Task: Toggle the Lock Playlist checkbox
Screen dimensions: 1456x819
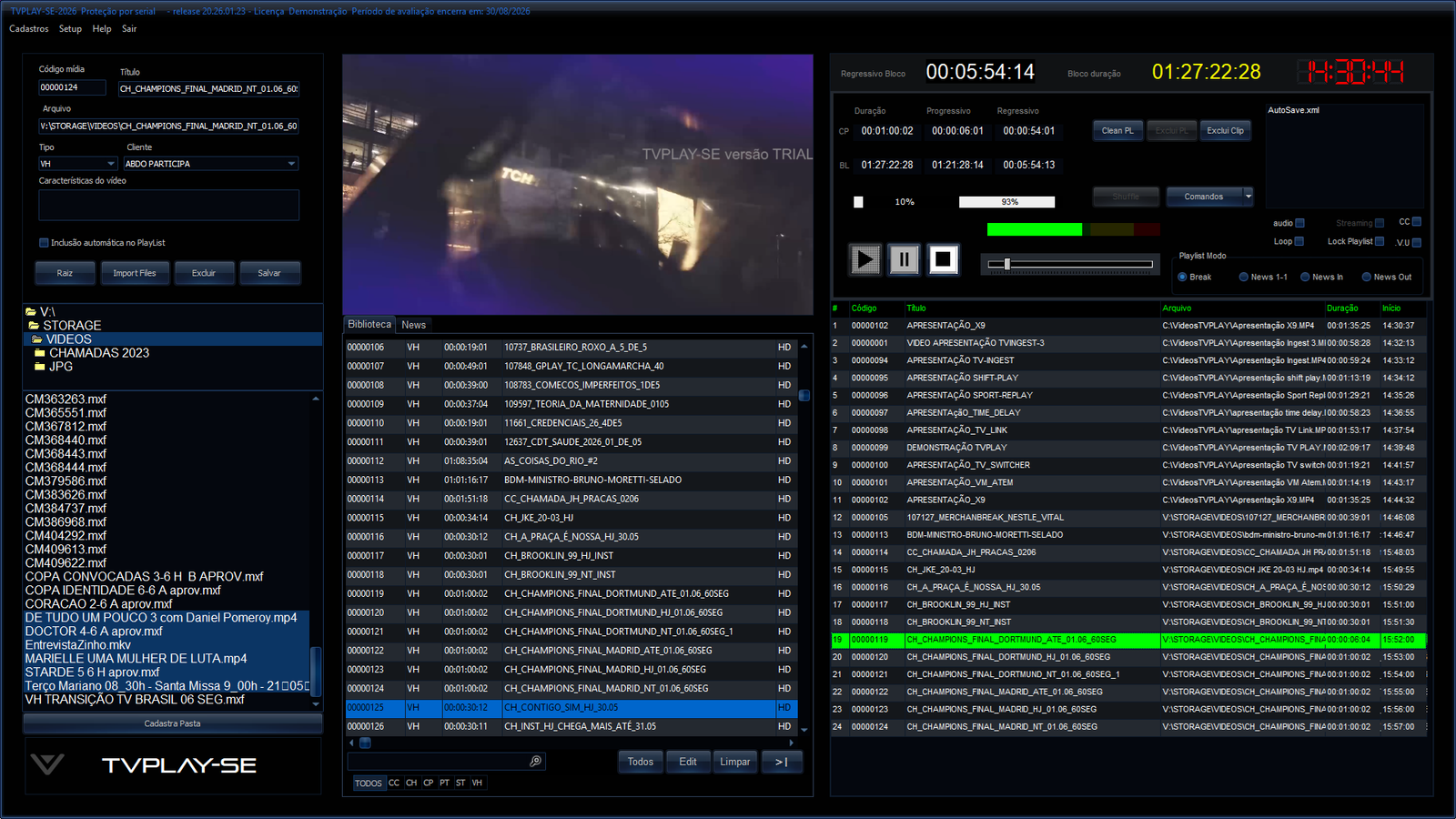Action: click(1380, 241)
